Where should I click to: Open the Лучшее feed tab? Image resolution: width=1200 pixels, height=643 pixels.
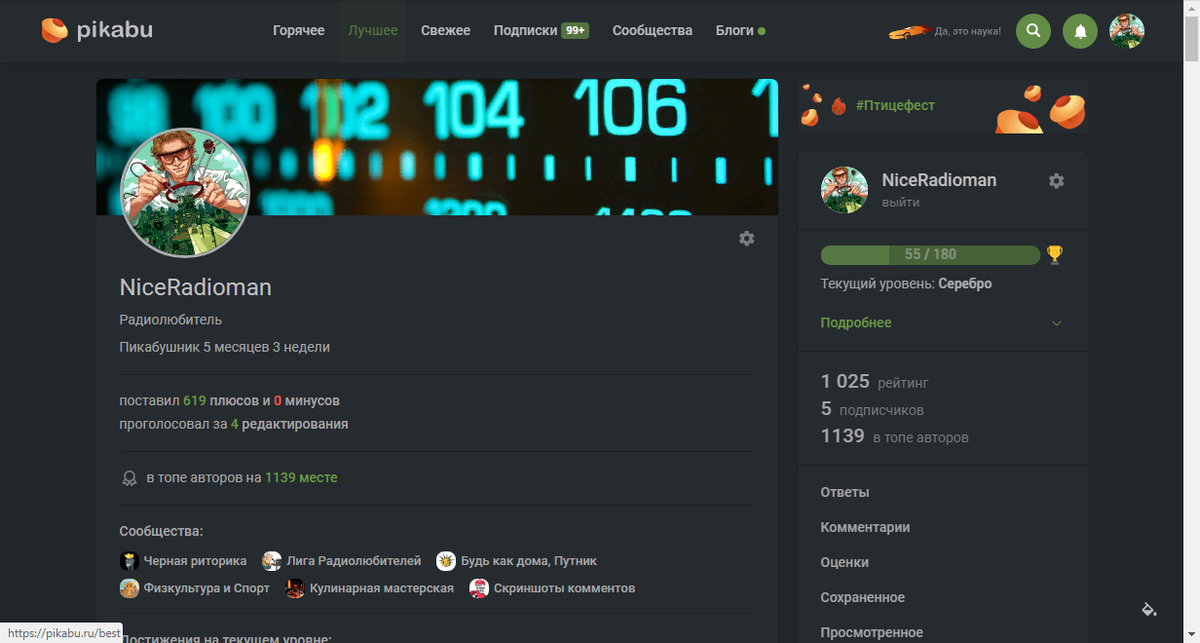pos(372,31)
